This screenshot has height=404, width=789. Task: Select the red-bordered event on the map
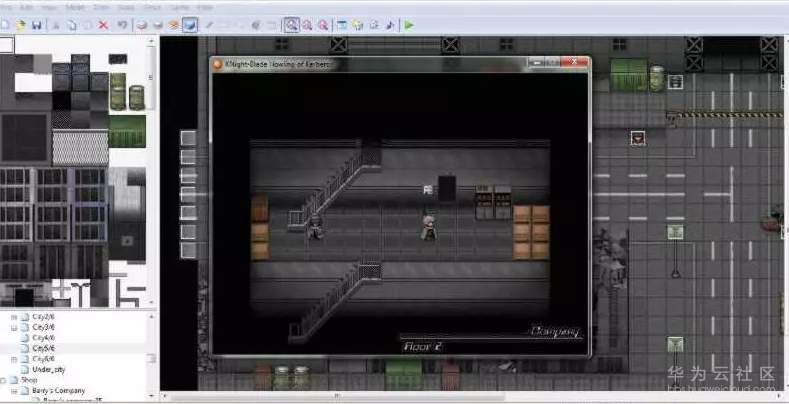(x=638, y=138)
